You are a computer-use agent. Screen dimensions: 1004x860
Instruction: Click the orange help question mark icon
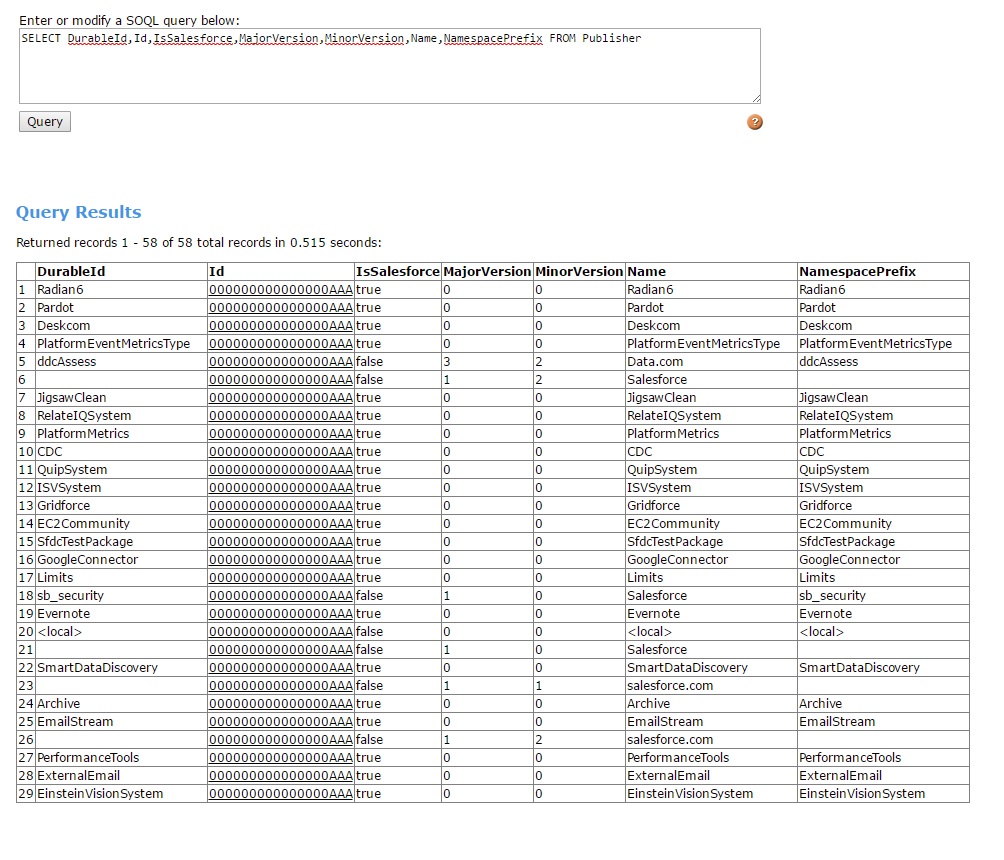[755, 122]
